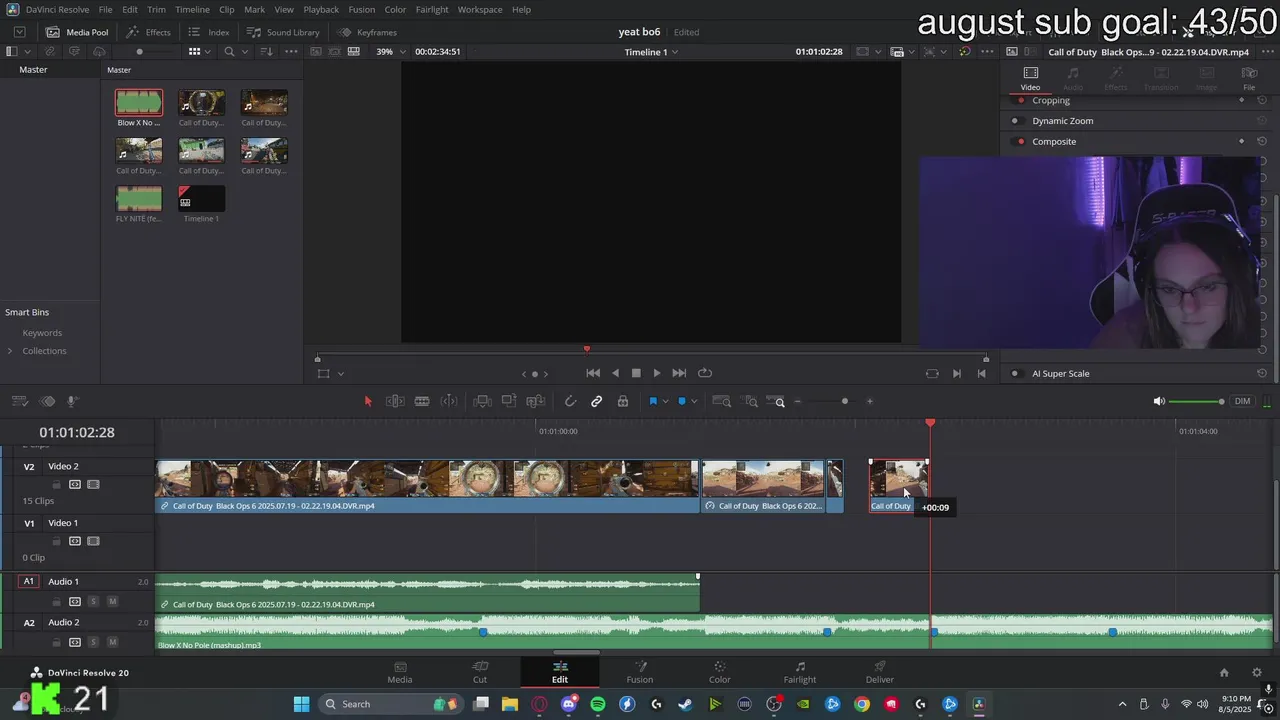1280x720 pixels.
Task: Open the Index panel
Action: [209, 32]
